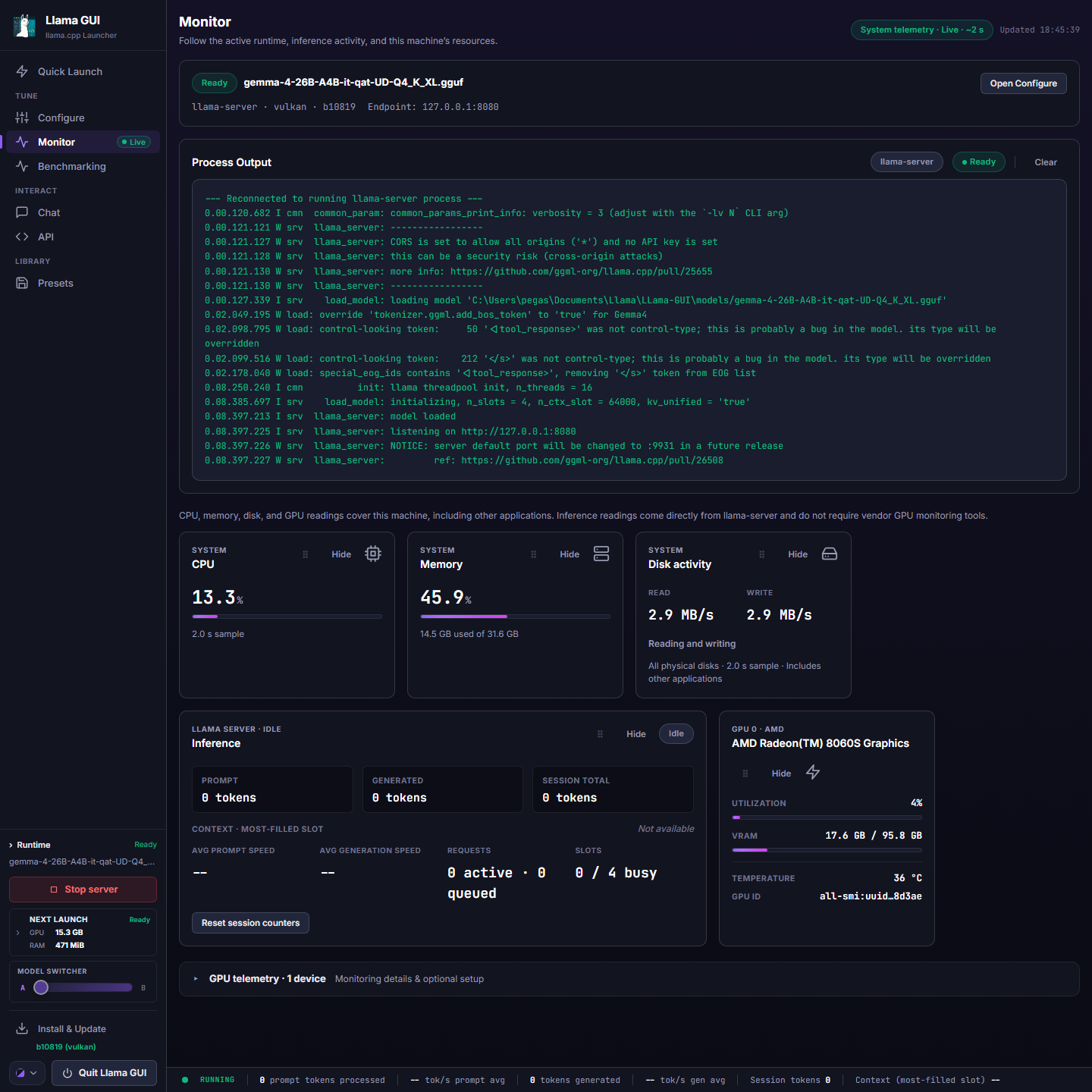The height and width of the screenshot is (1092, 1092).
Task: Hide the Memory card
Action: 570,554
